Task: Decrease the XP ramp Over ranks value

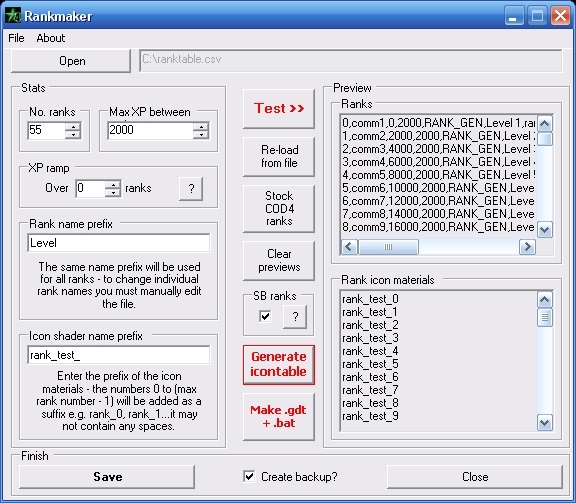Action: (113, 193)
